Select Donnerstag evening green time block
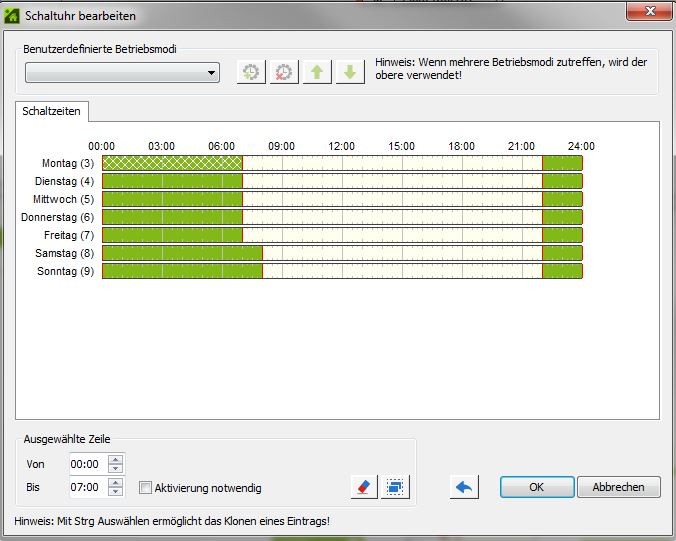 [562, 217]
